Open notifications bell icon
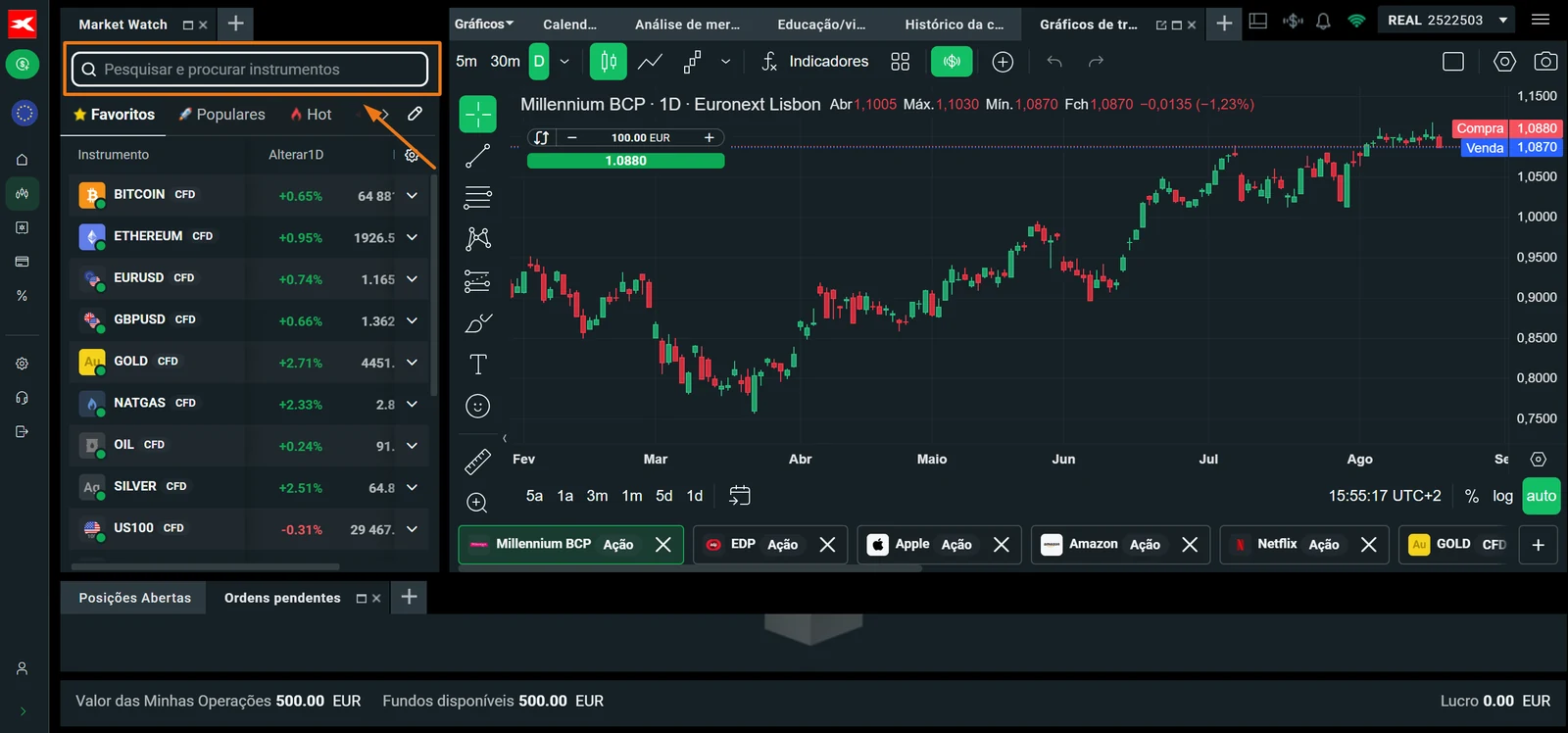The height and width of the screenshot is (733, 1568). tap(1323, 21)
